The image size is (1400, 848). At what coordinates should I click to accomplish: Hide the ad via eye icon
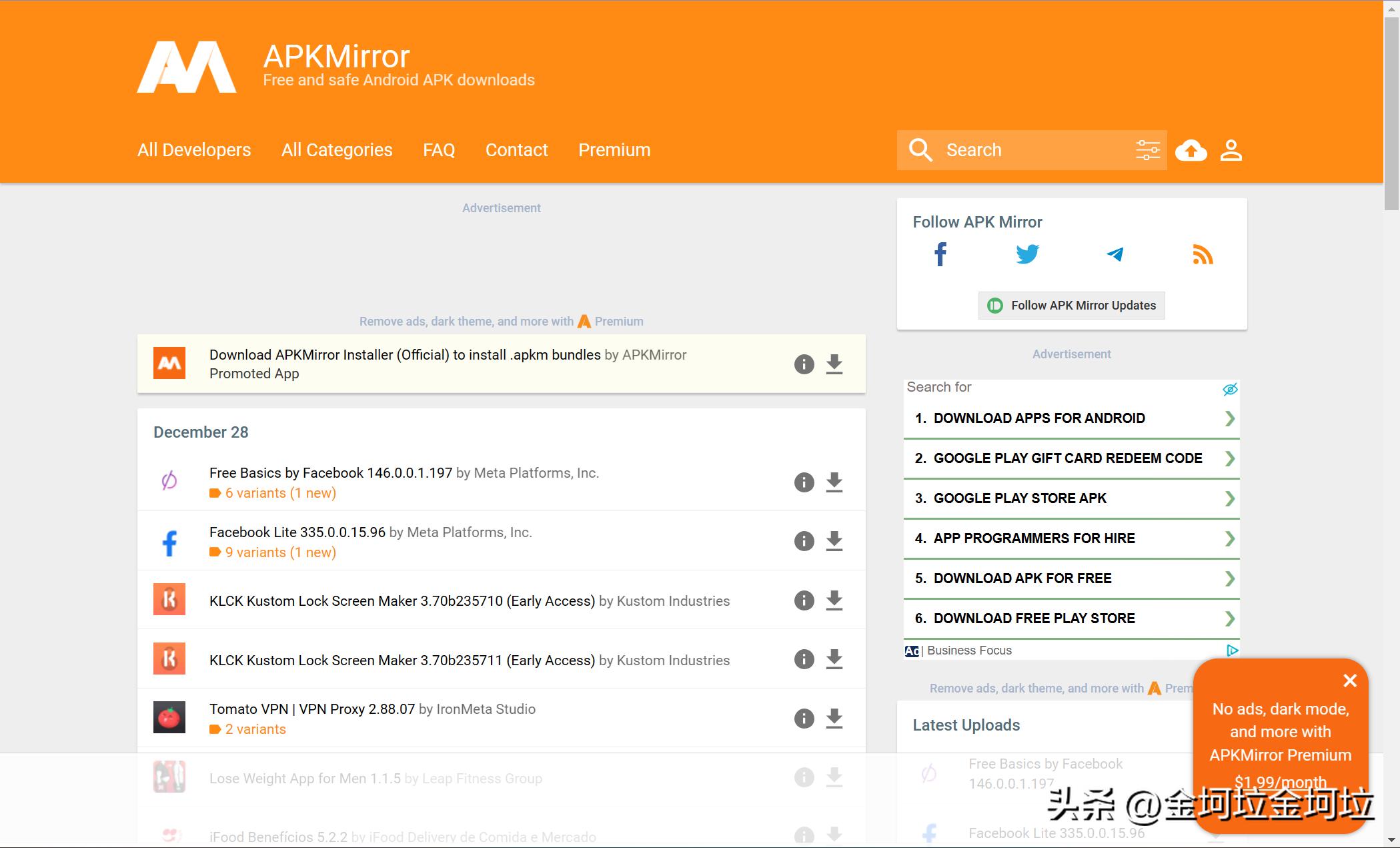[1230, 389]
